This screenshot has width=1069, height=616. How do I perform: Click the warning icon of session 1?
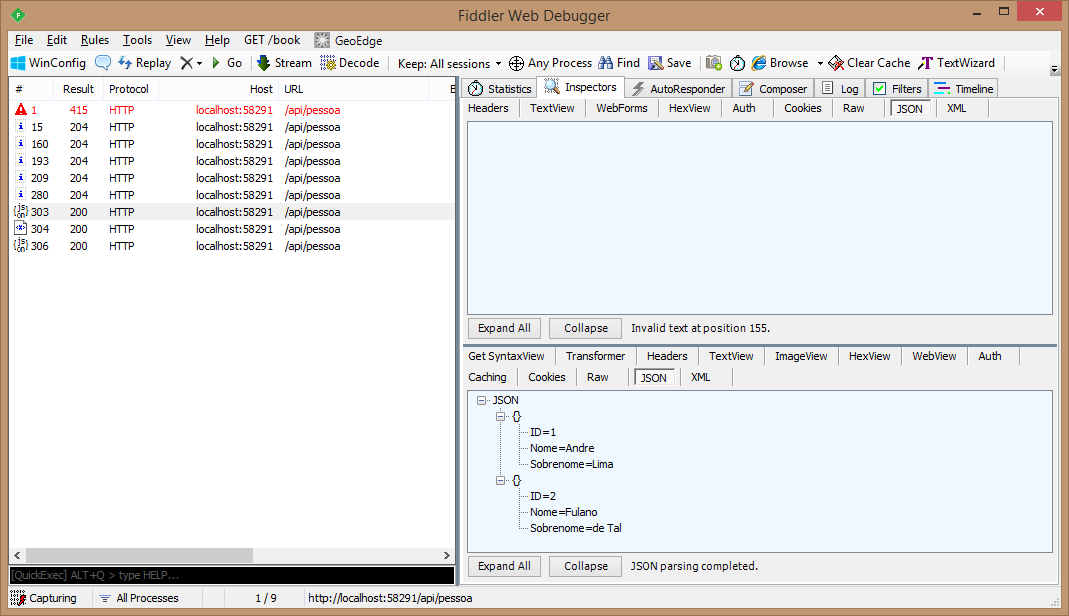pos(20,110)
